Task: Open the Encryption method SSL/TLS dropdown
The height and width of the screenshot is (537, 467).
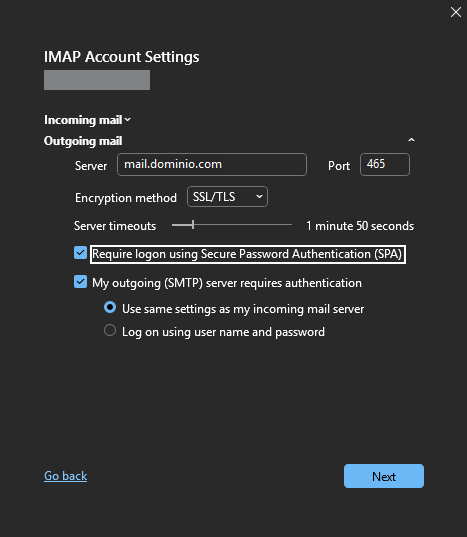Action: point(227,197)
